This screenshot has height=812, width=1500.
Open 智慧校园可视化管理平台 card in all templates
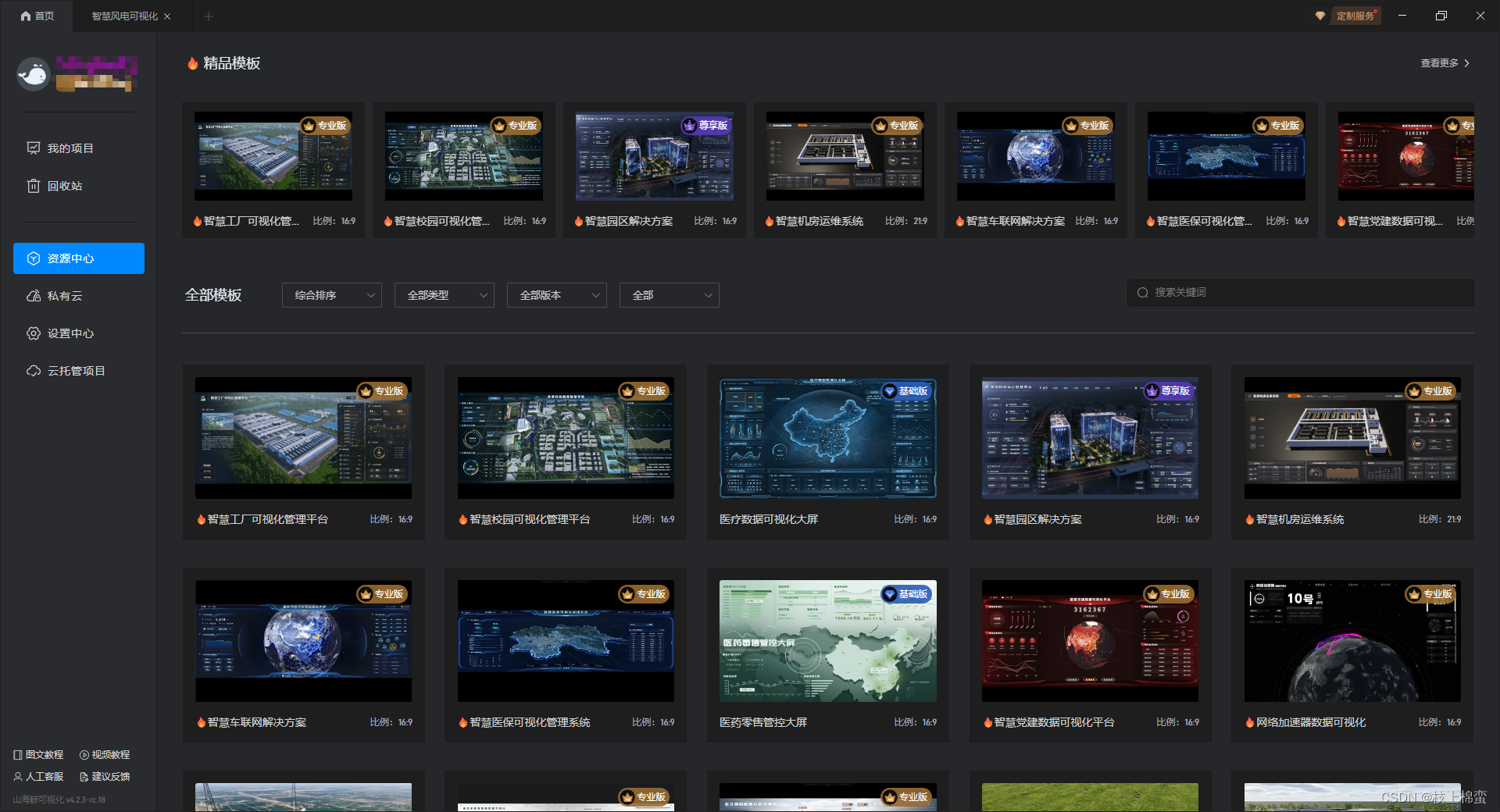coord(566,452)
